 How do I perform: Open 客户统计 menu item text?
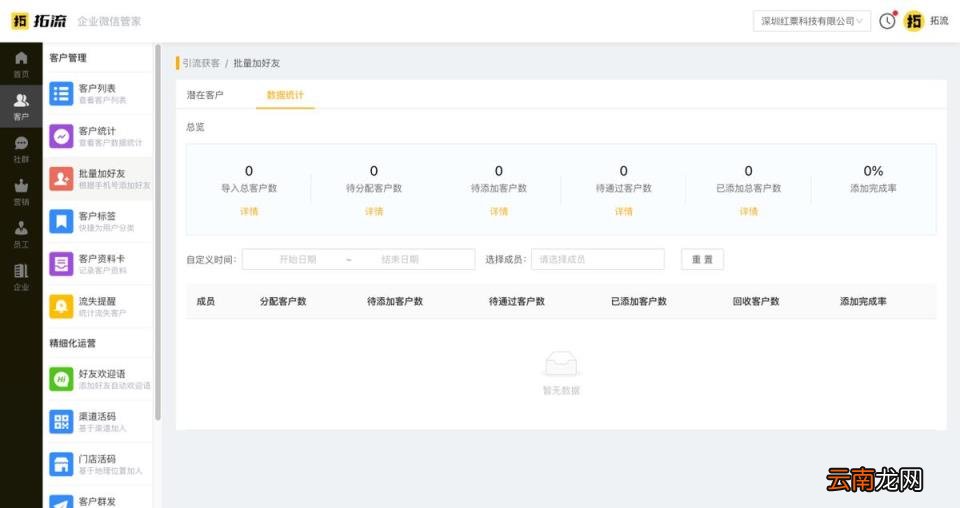tap(97, 130)
